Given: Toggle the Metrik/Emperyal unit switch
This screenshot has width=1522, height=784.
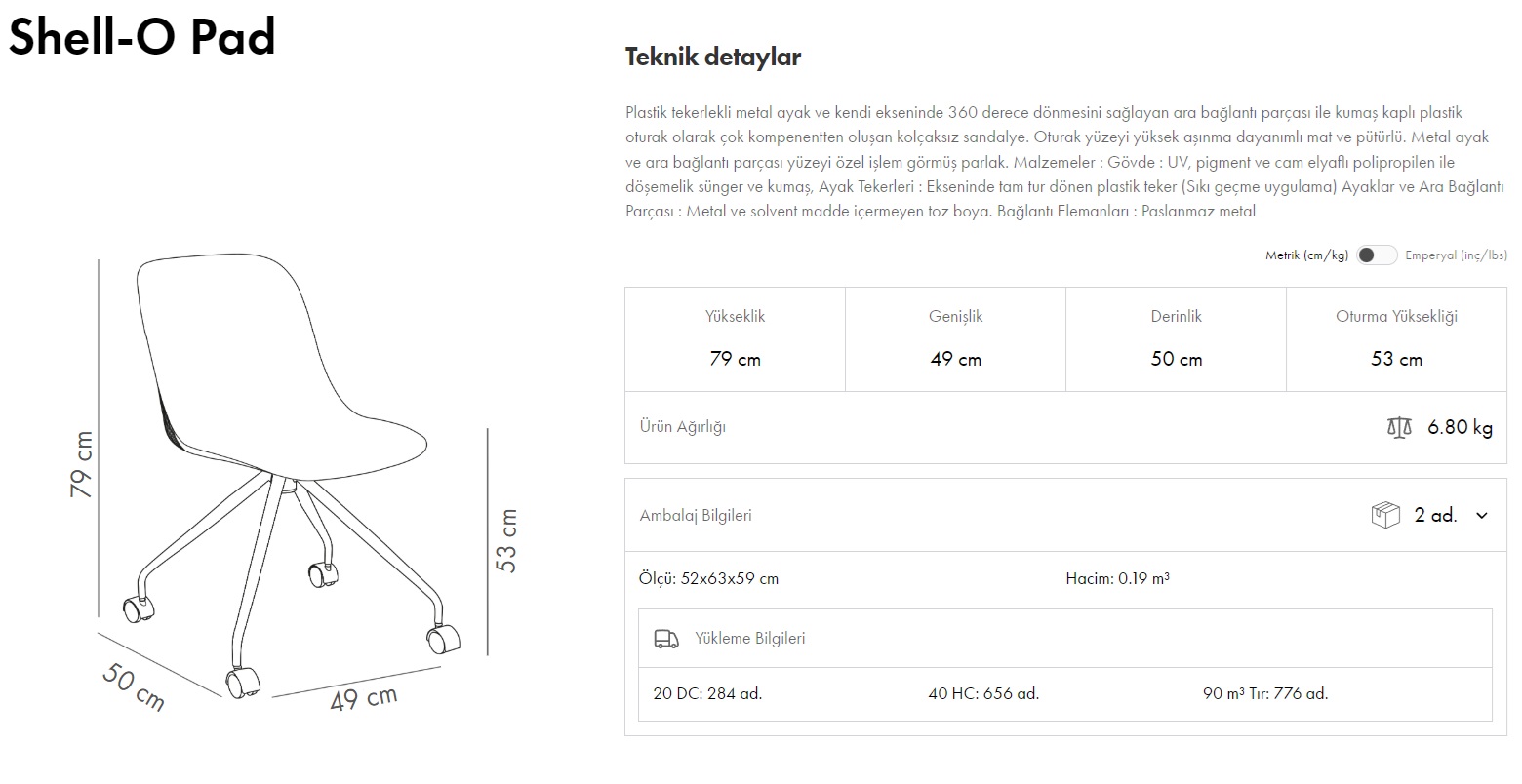Looking at the screenshot, I should 1376,255.
